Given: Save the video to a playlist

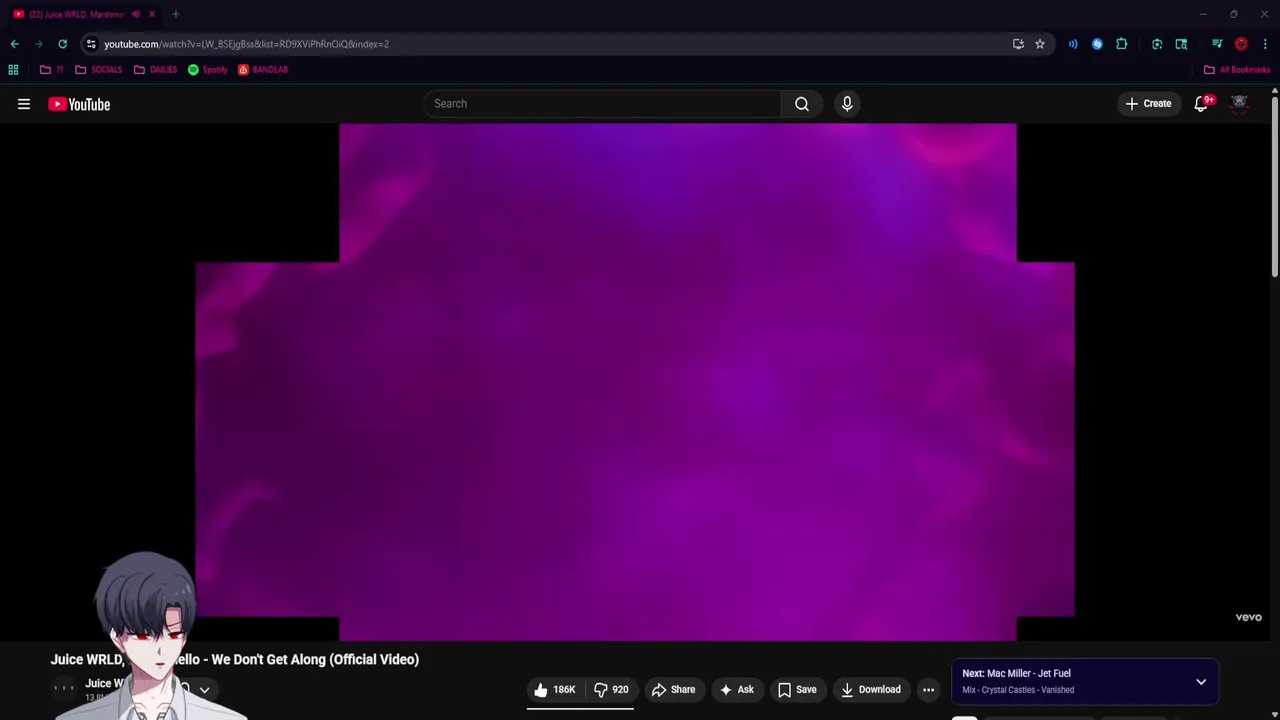Looking at the screenshot, I should point(797,690).
